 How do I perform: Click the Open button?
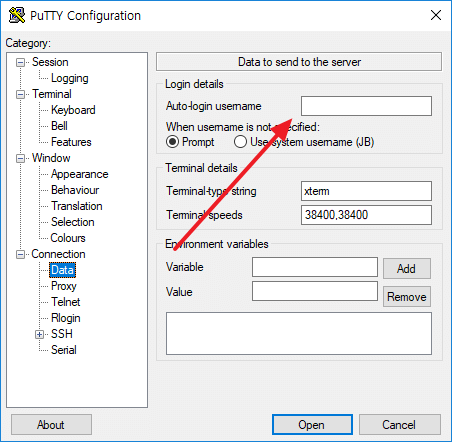(x=312, y=425)
